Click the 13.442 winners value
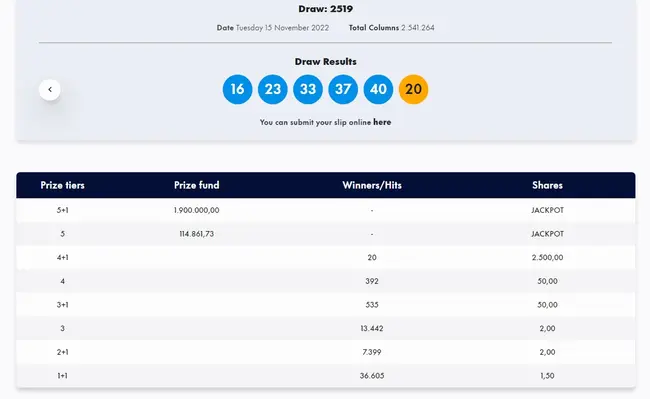The width and height of the screenshot is (650, 399). click(372, 328)
